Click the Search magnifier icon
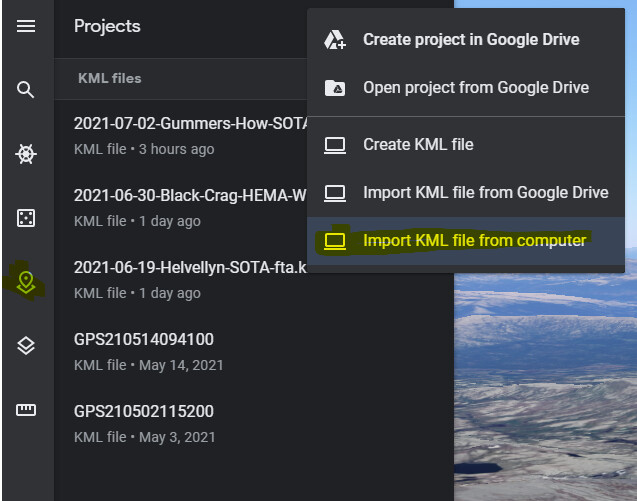Screen dimensions: 637x501 26,90
